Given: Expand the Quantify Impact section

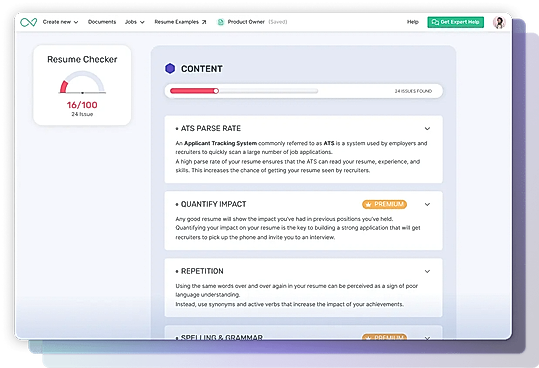Looking at the screenshot, I should [427, 204].
